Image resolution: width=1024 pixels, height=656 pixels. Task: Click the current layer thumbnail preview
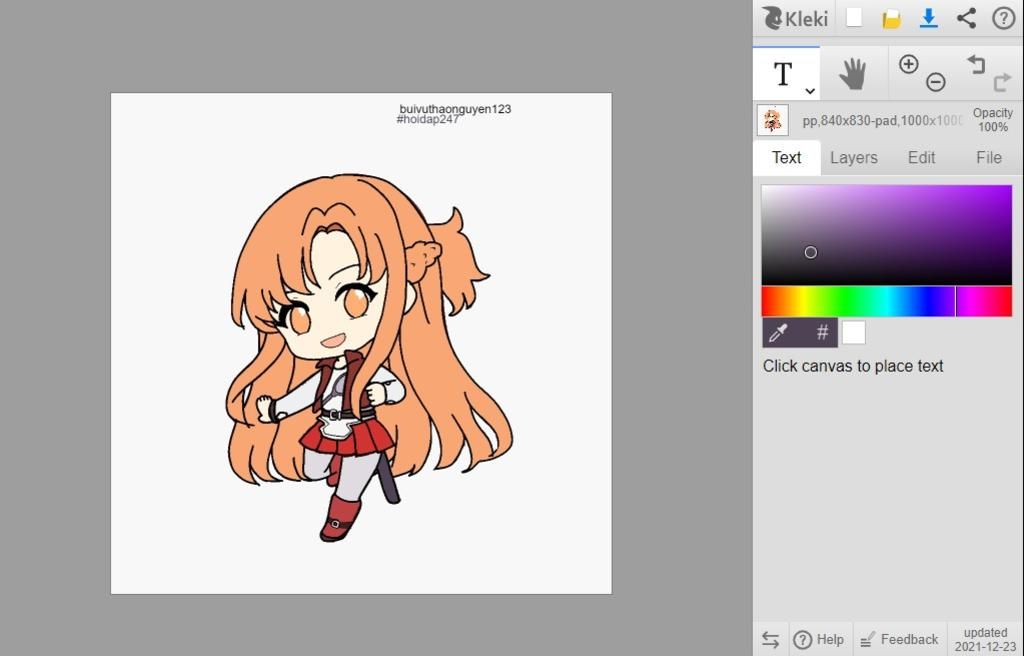(773, 120)
